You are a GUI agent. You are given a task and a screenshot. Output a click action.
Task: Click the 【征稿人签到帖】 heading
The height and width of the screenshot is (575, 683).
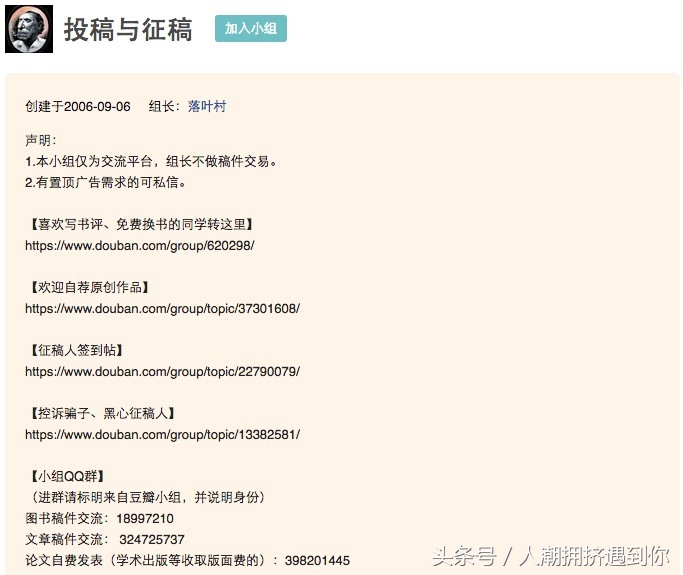(77, 350)
